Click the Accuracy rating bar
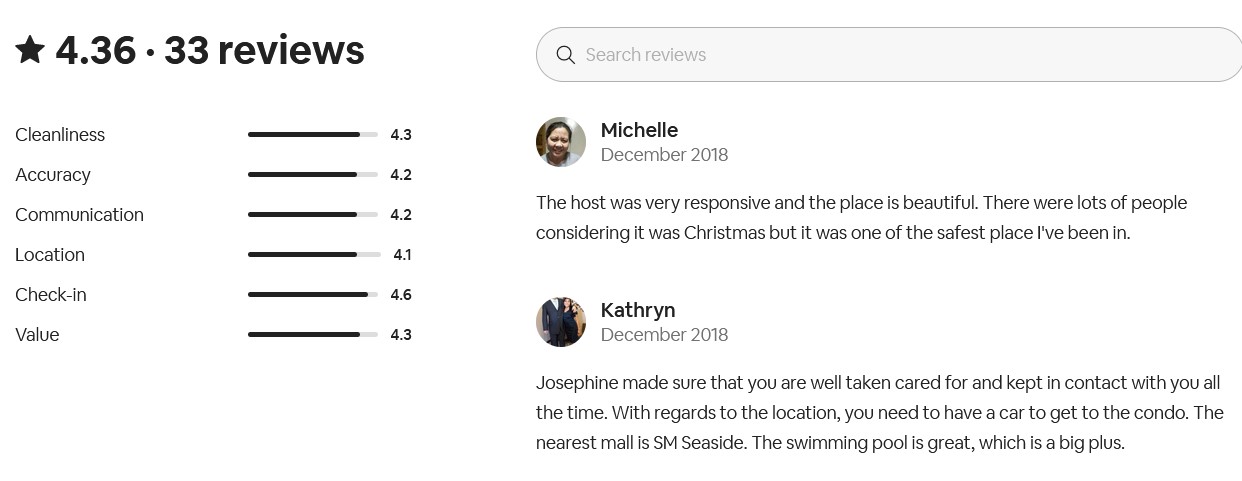The height and width of the screenshot is (481, 1242). pyautogui.click(x=313, y=175)
